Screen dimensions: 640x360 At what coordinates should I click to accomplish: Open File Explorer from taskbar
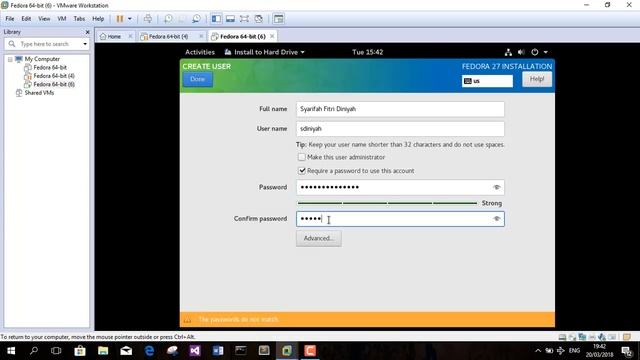[x=103, y=351]
